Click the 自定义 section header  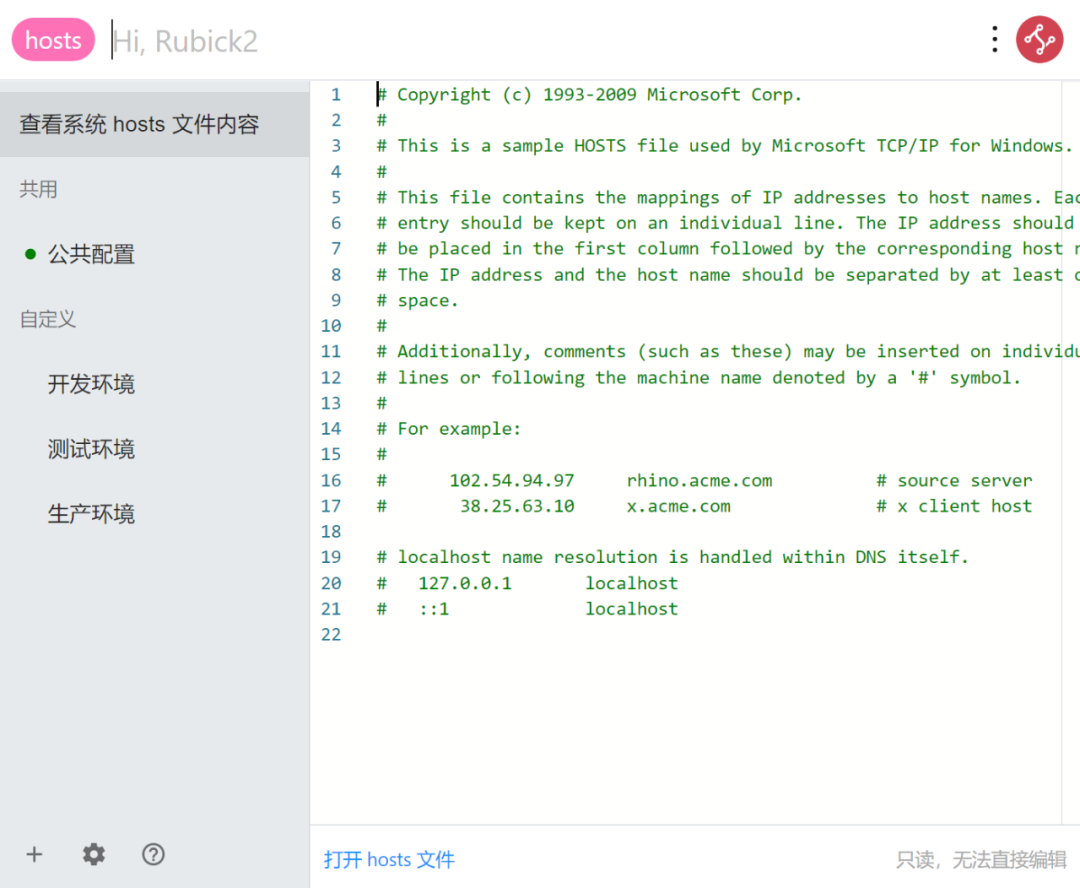click(48, 320)
